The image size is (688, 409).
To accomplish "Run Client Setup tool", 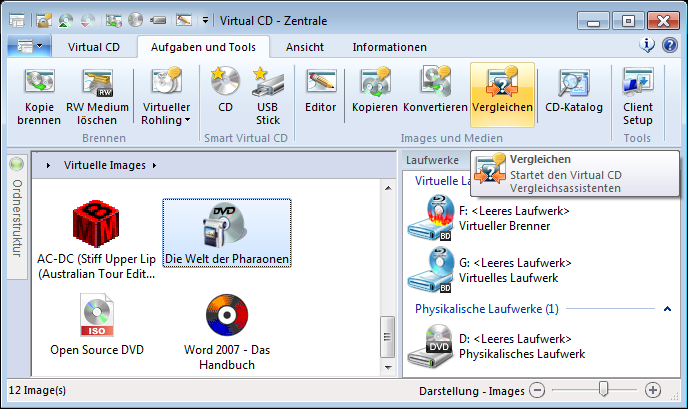I will pyautogui.click(x=638, y=97).
